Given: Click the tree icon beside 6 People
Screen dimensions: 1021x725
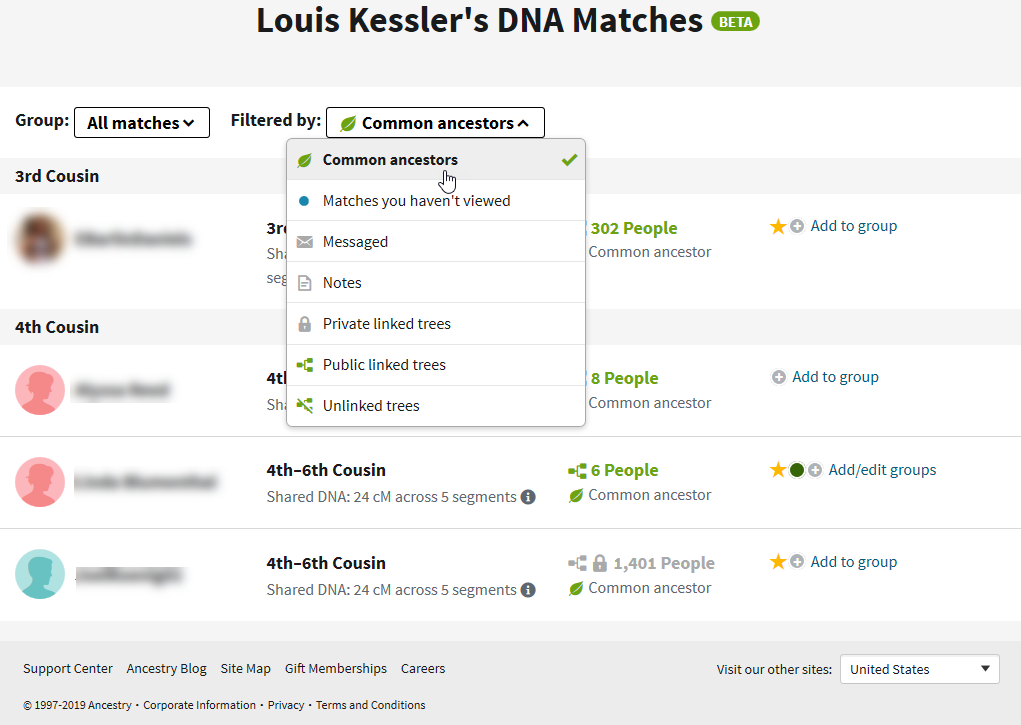Looking at the screenshot, I should click(x=577, y=470).
